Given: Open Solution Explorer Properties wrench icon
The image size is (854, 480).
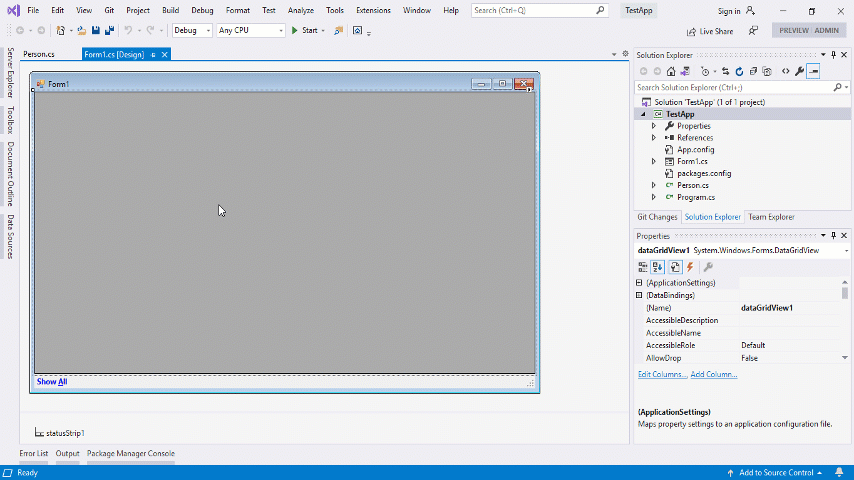Looking at the screenshot, I should [x=800, y=71].
